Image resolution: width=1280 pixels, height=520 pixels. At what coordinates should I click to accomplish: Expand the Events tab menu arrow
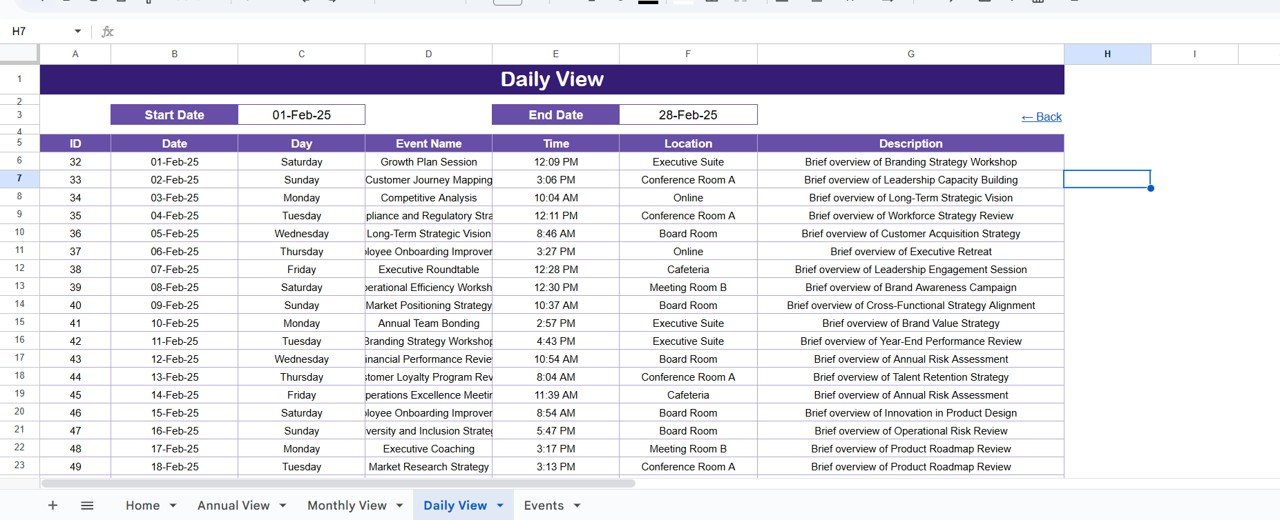coord(577,506)
